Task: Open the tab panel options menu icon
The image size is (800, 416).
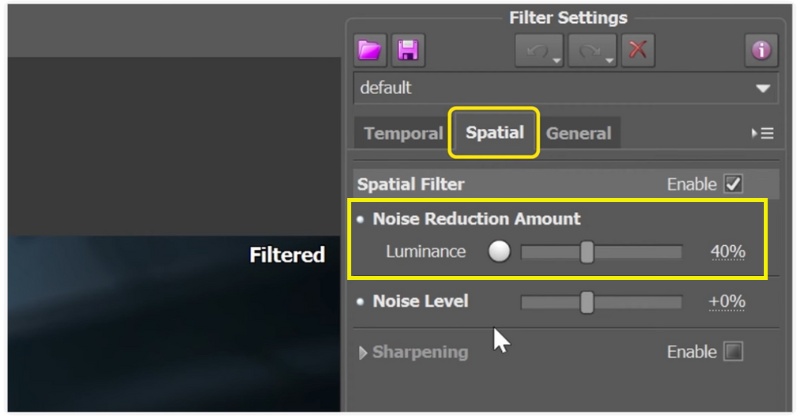Action: click(x=762, y=133)
